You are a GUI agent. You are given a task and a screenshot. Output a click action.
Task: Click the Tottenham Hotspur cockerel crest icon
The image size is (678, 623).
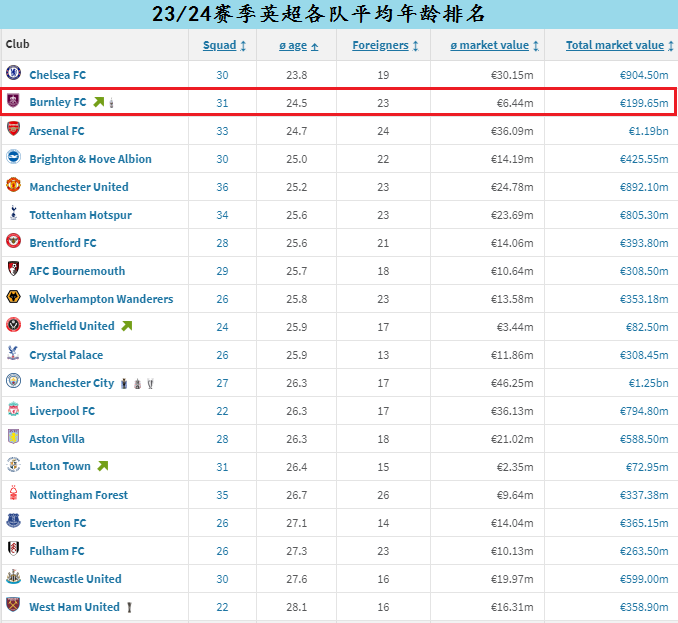point(13,214)
